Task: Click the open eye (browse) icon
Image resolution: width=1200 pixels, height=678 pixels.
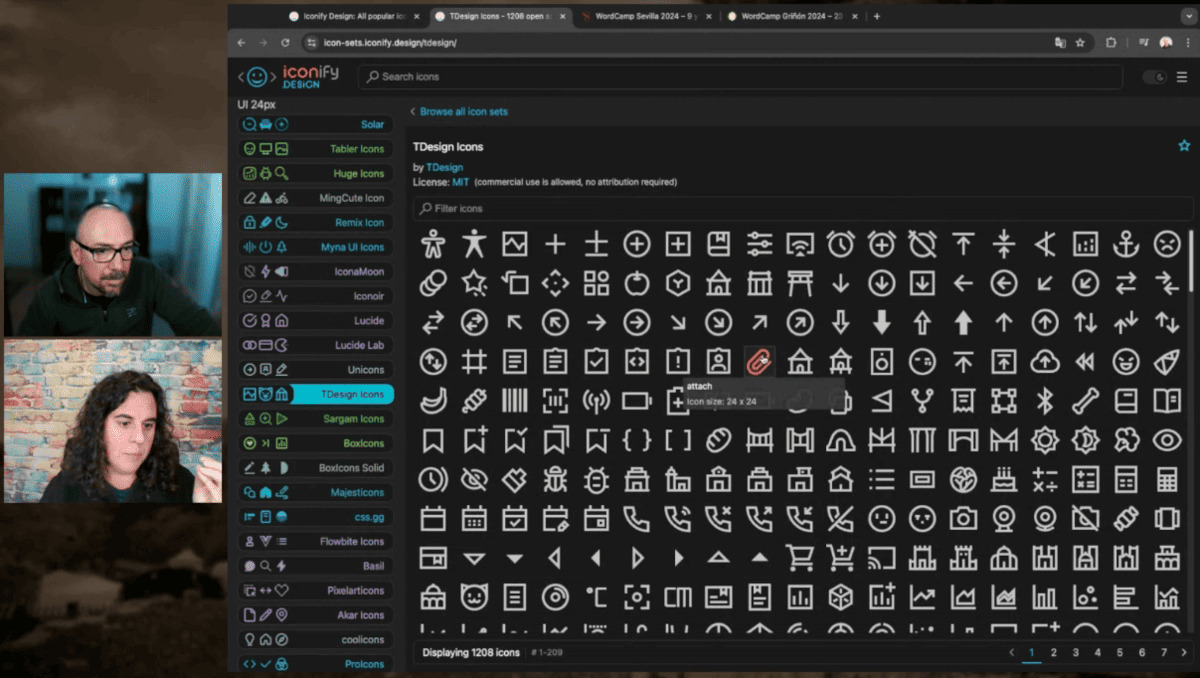Action: tap(1166, 440)
